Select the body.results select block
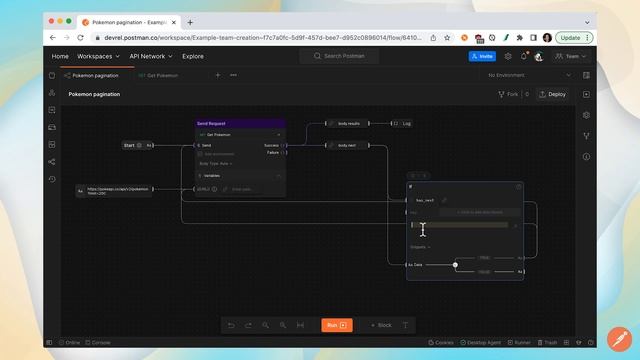Screen dimensions: 640x360 click(x=348, y=123)
